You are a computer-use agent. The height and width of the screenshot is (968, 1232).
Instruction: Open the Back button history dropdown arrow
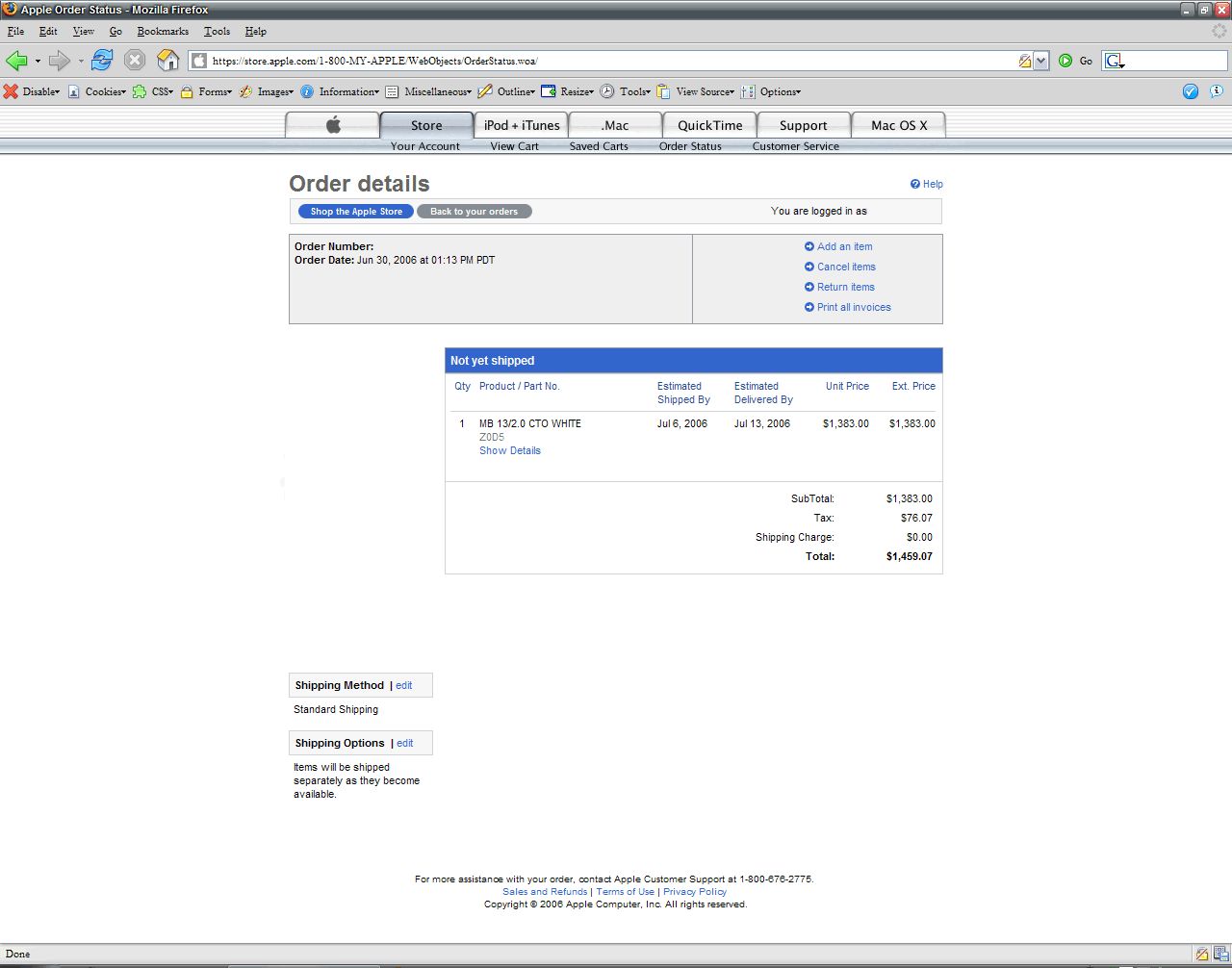pyautogui.click(x=38, y=61)
